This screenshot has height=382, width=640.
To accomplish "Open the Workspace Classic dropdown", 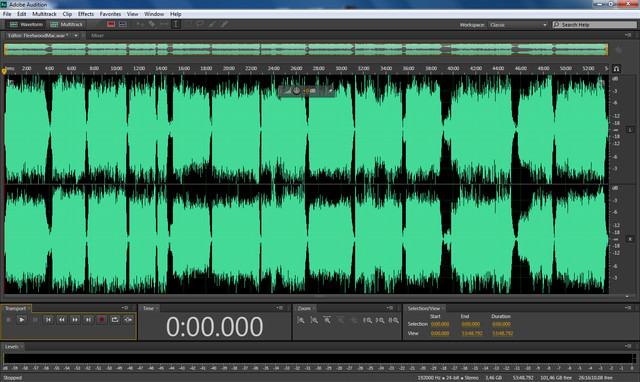I will [x=518, y=25].
